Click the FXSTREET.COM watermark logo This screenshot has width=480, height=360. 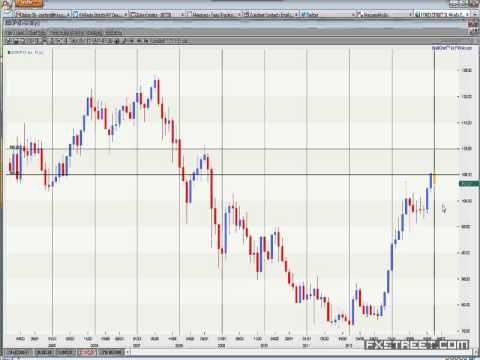click(417, 345)
